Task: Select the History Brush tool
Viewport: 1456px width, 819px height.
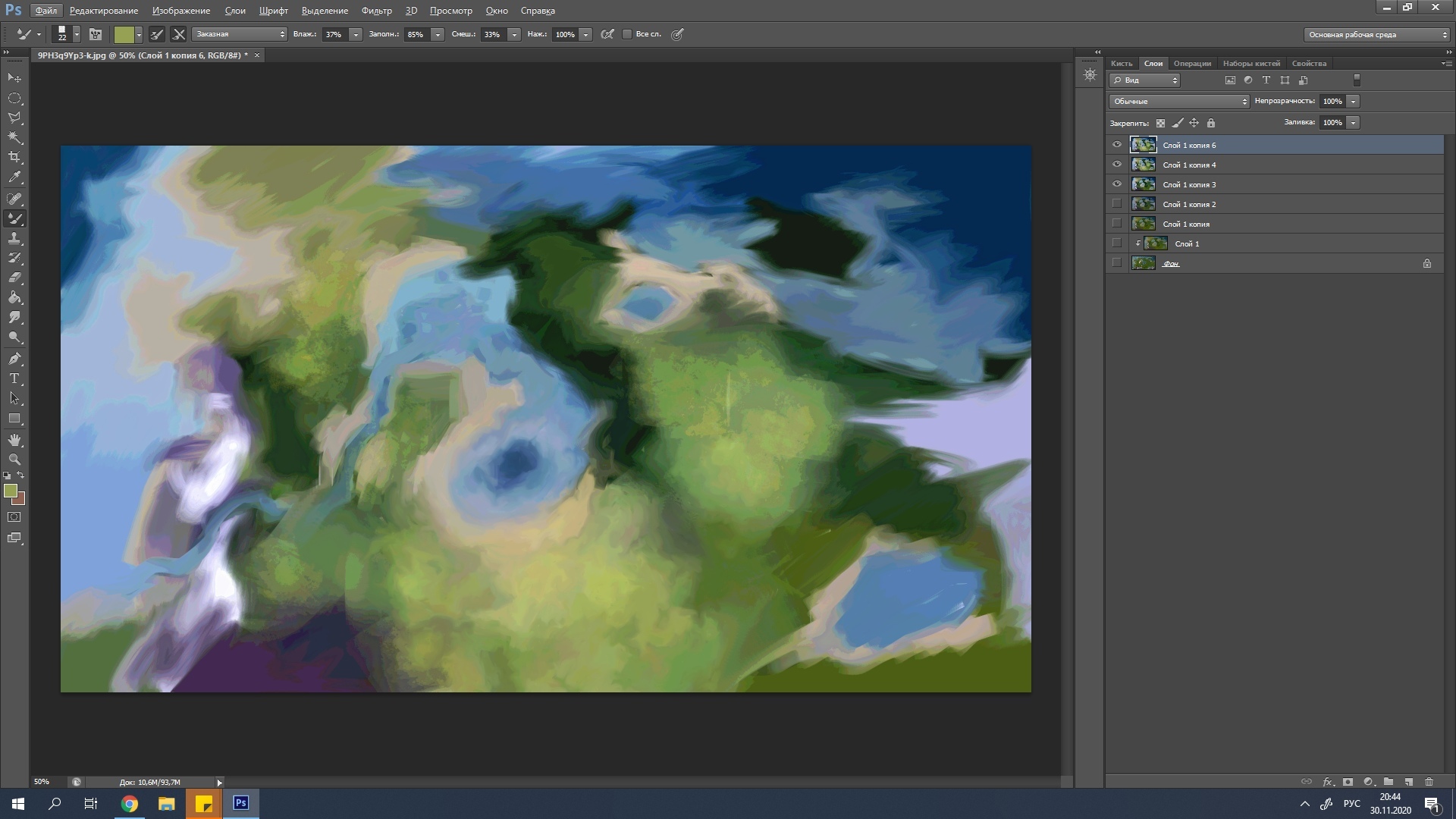Action: (x=14, y=258)
